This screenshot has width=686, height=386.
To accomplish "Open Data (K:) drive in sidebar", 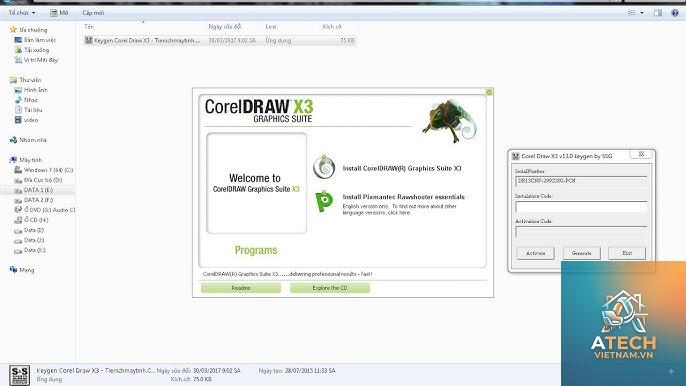I will coord(30,250).
